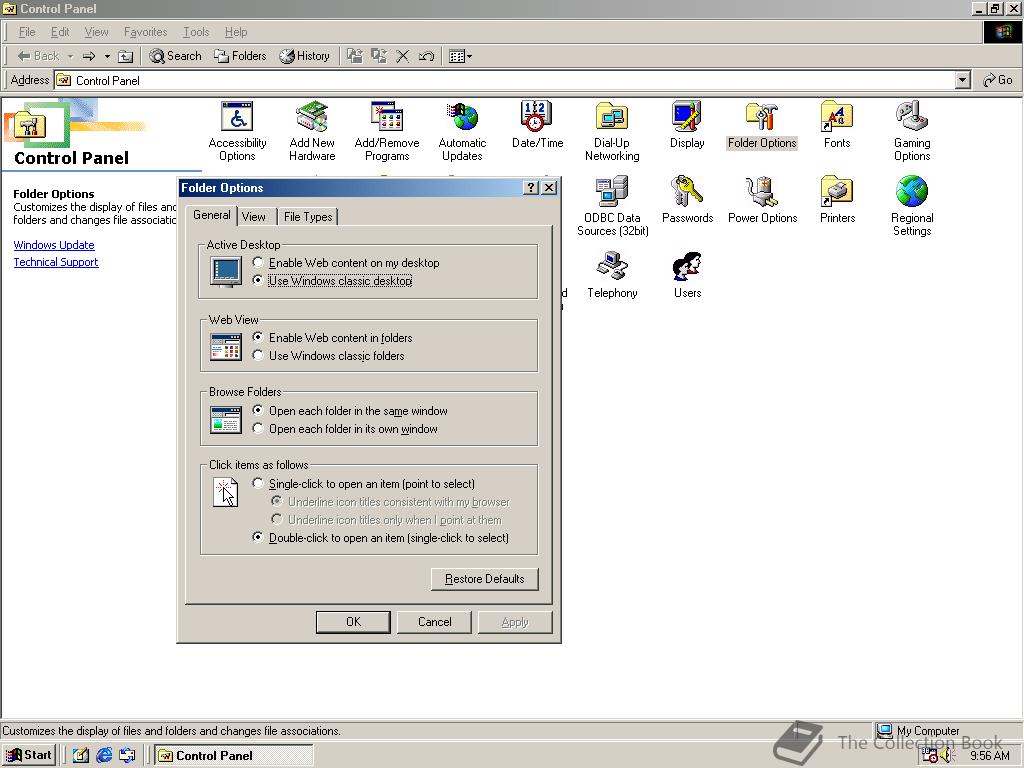
Task: Open the Accessibility Options applet
Action: pyautogui.click(x=237, y=131)
